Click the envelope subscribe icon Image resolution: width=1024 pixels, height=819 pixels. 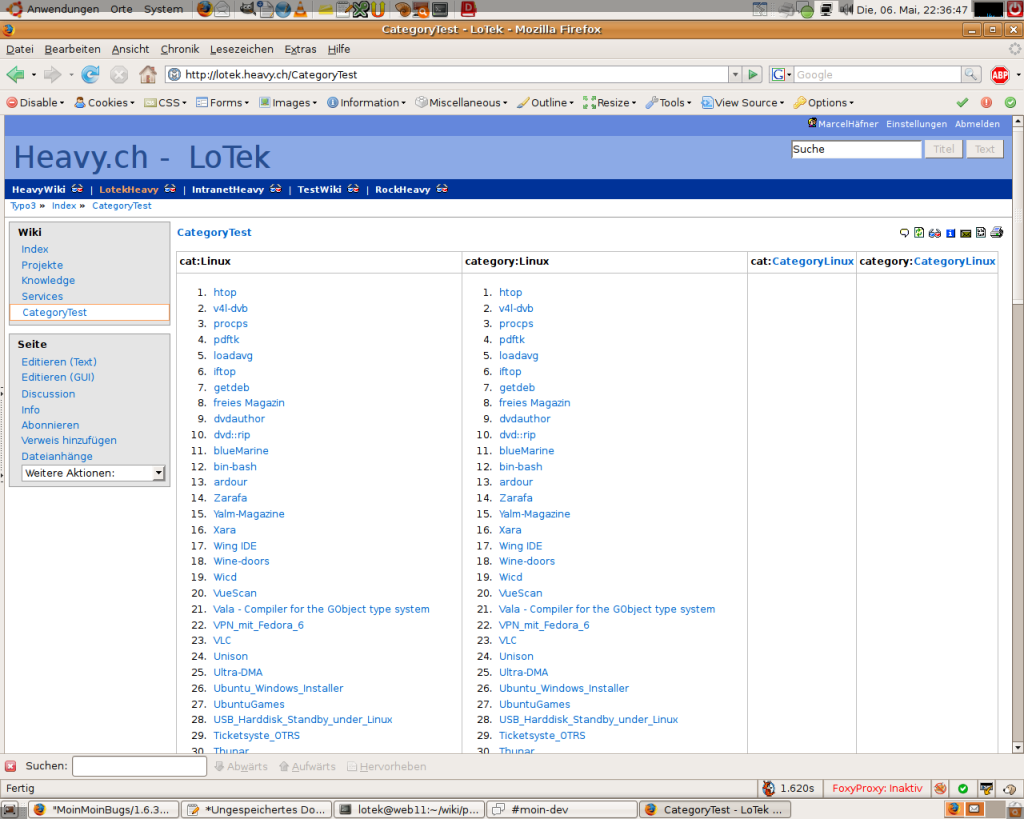point(965,233)
